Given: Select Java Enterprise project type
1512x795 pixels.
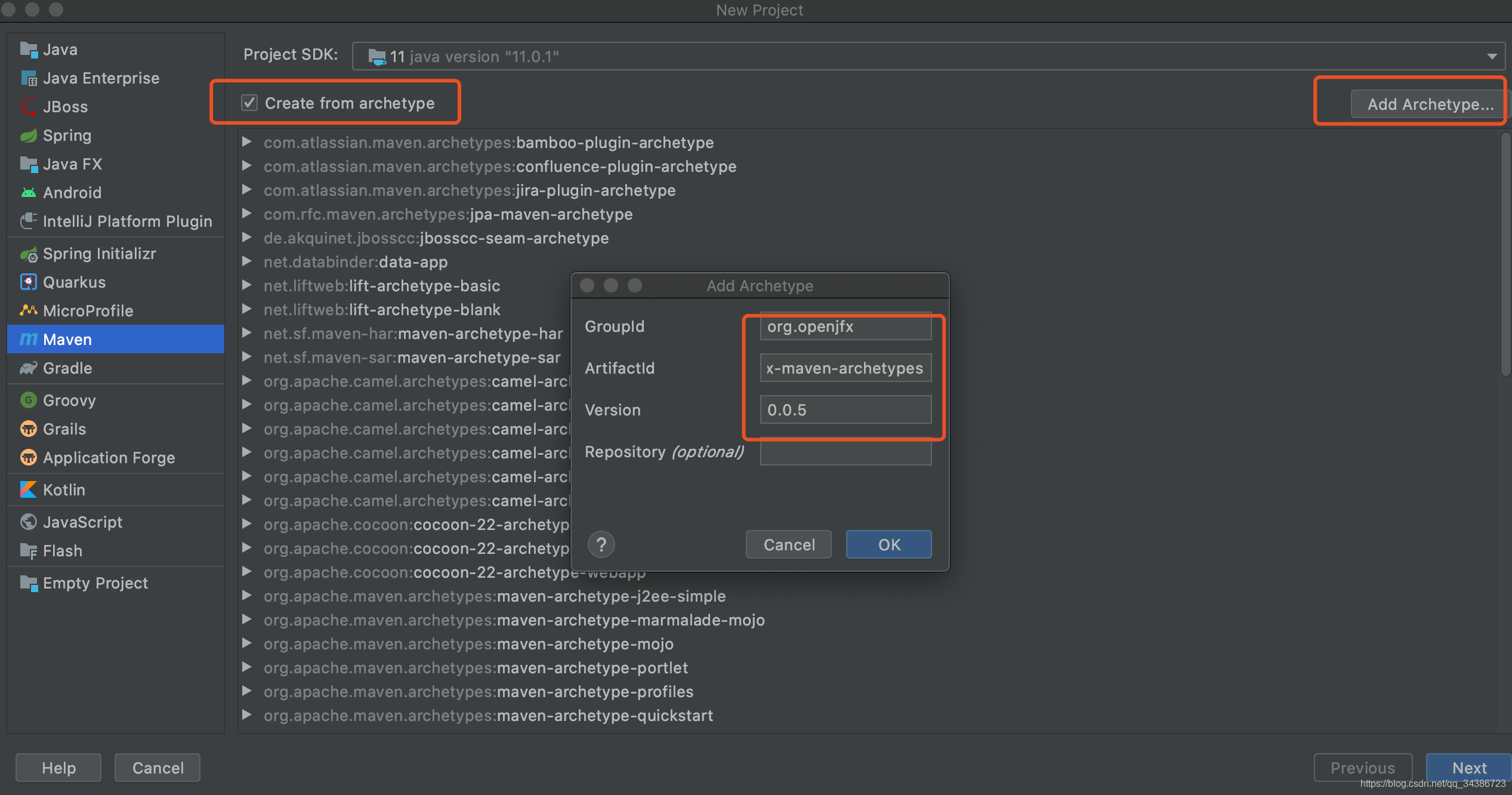Looking at the screenshot, I should tap(101, 78).
